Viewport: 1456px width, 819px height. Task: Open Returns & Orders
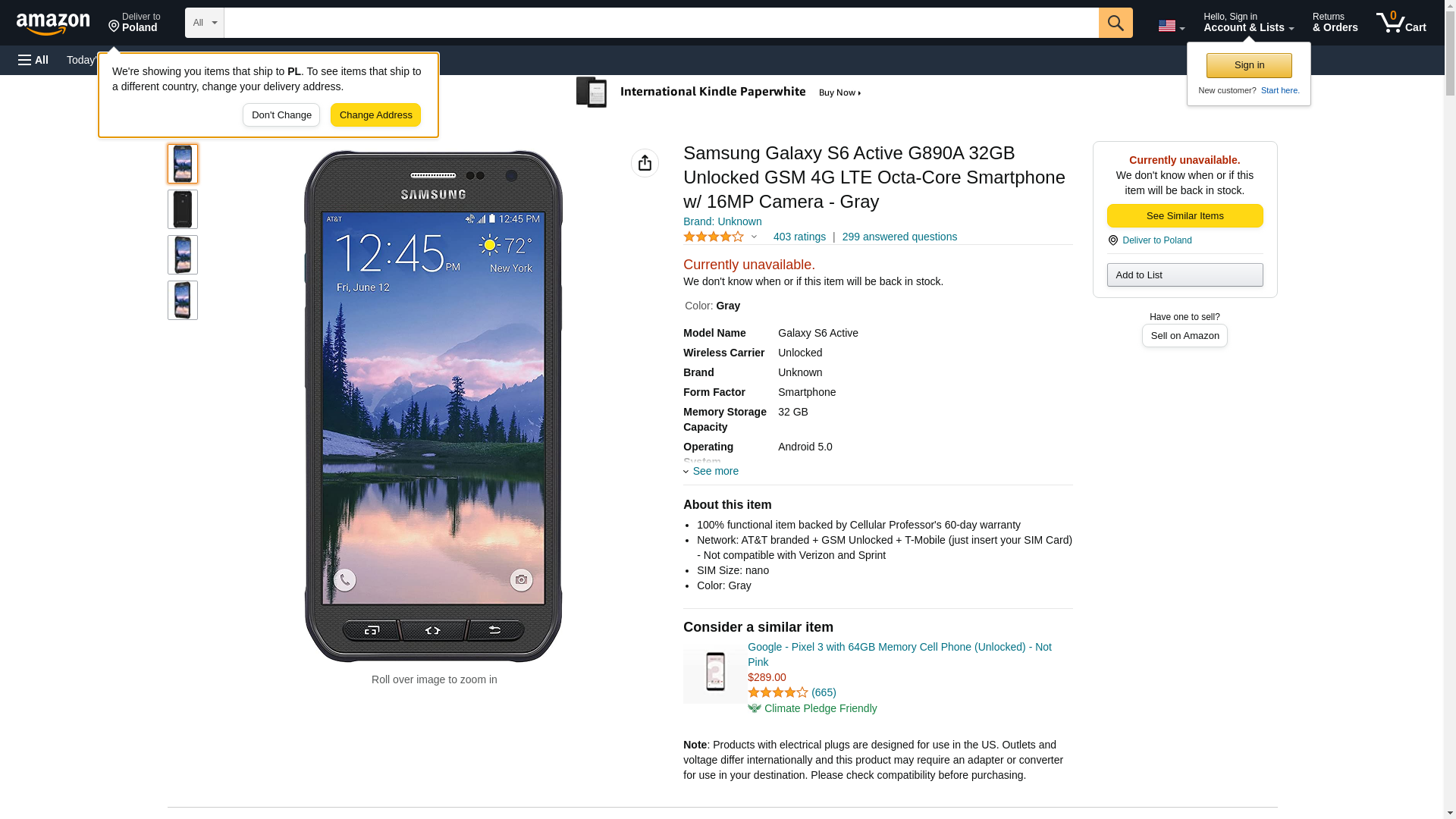[1335, 23]
